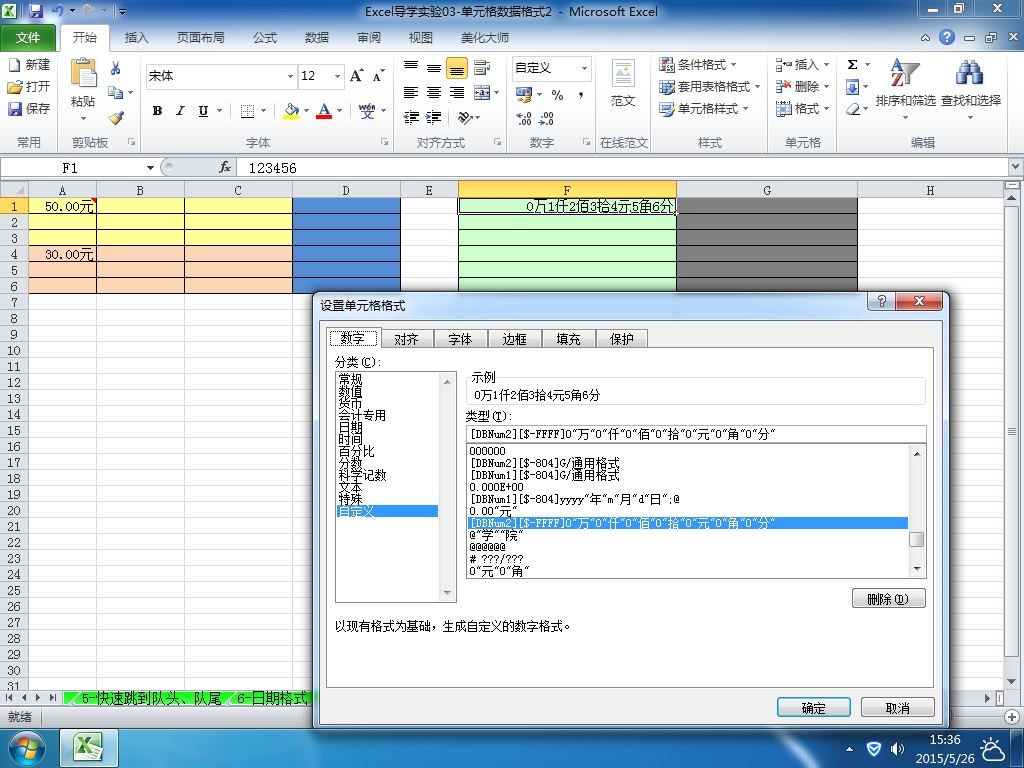Click the 类型 format code input field

(696, 434)
